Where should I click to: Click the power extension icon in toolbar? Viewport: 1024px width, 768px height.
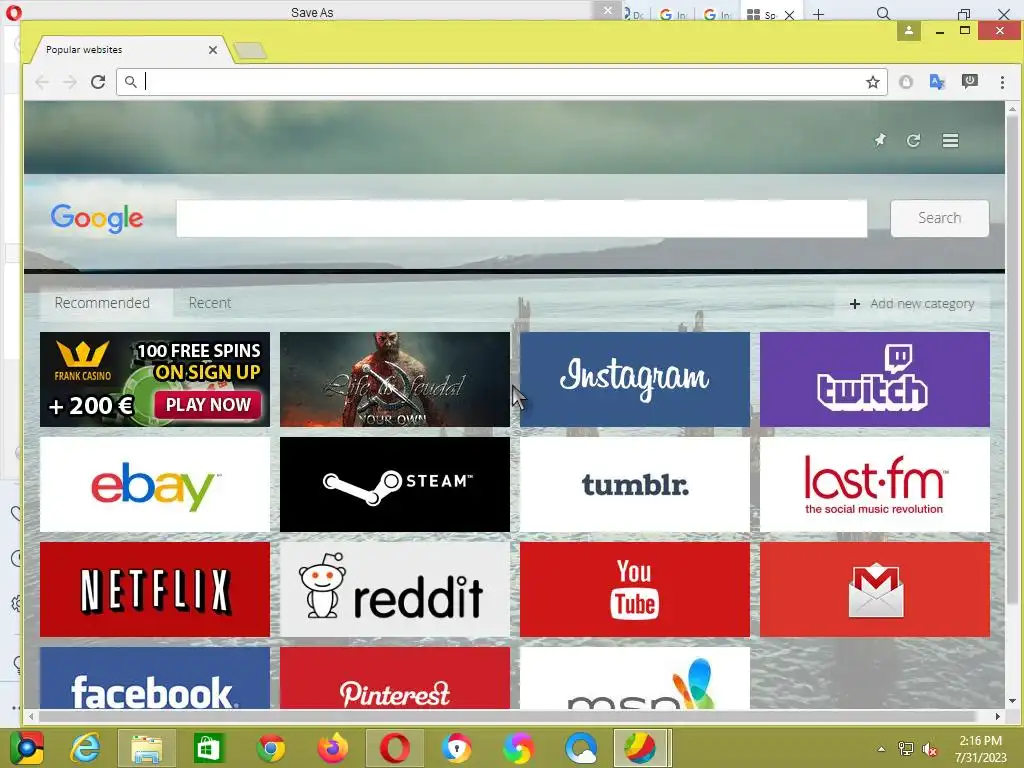[x=969, y=81]
